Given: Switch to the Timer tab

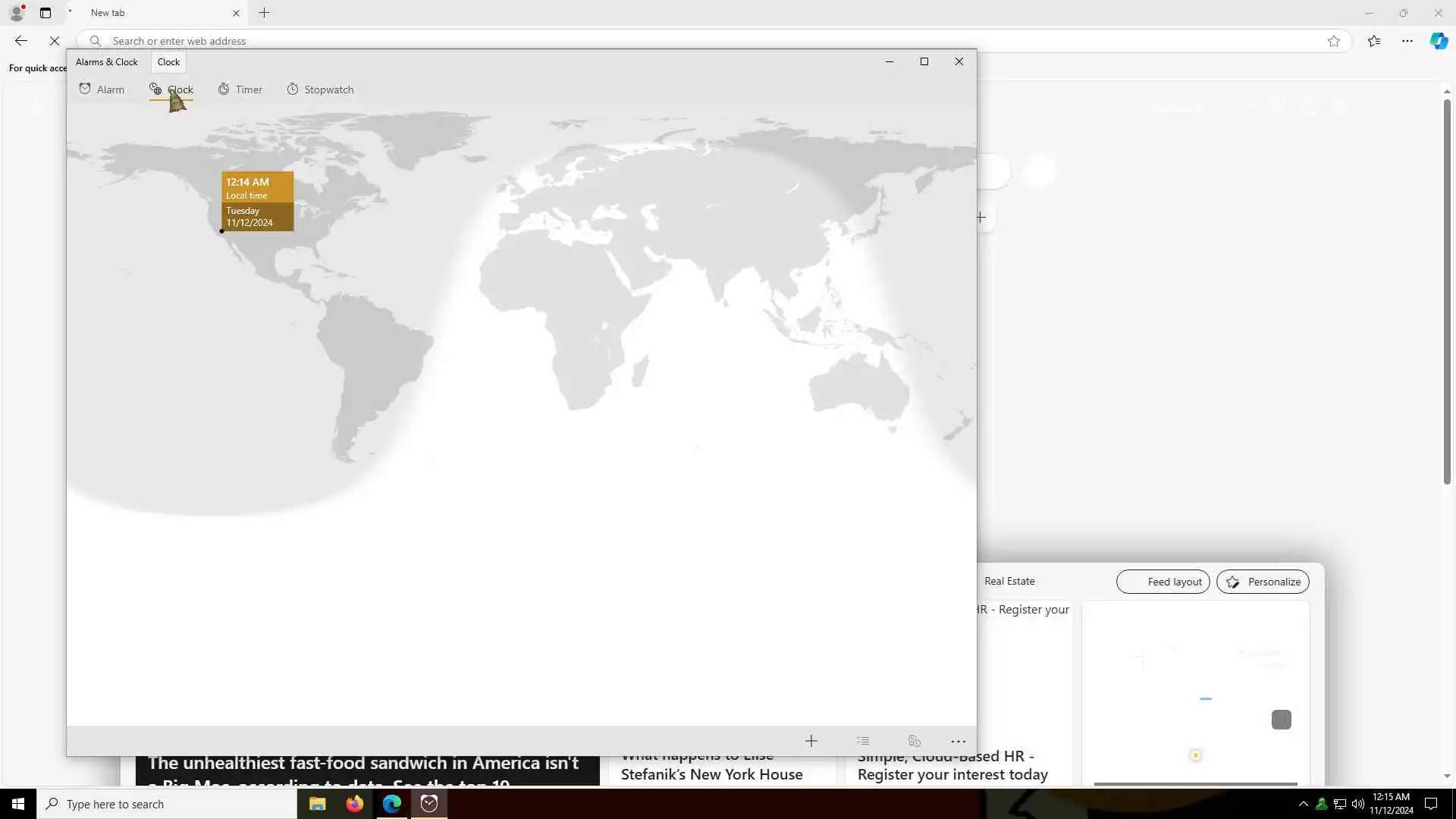Looking at the screenshot, I should click(x=240, y=89).
